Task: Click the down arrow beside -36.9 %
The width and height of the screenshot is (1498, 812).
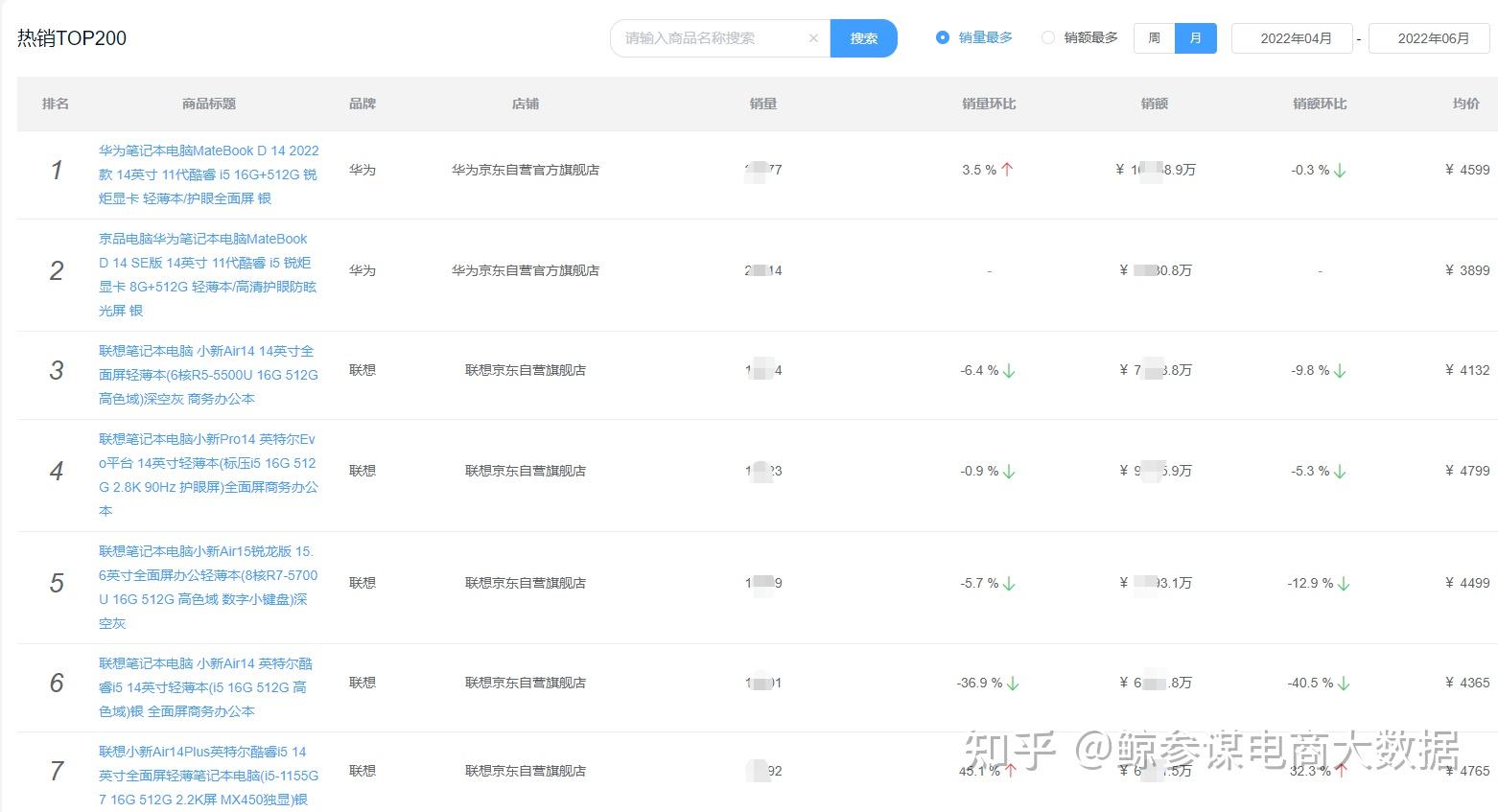Action: click(1013, 684)
